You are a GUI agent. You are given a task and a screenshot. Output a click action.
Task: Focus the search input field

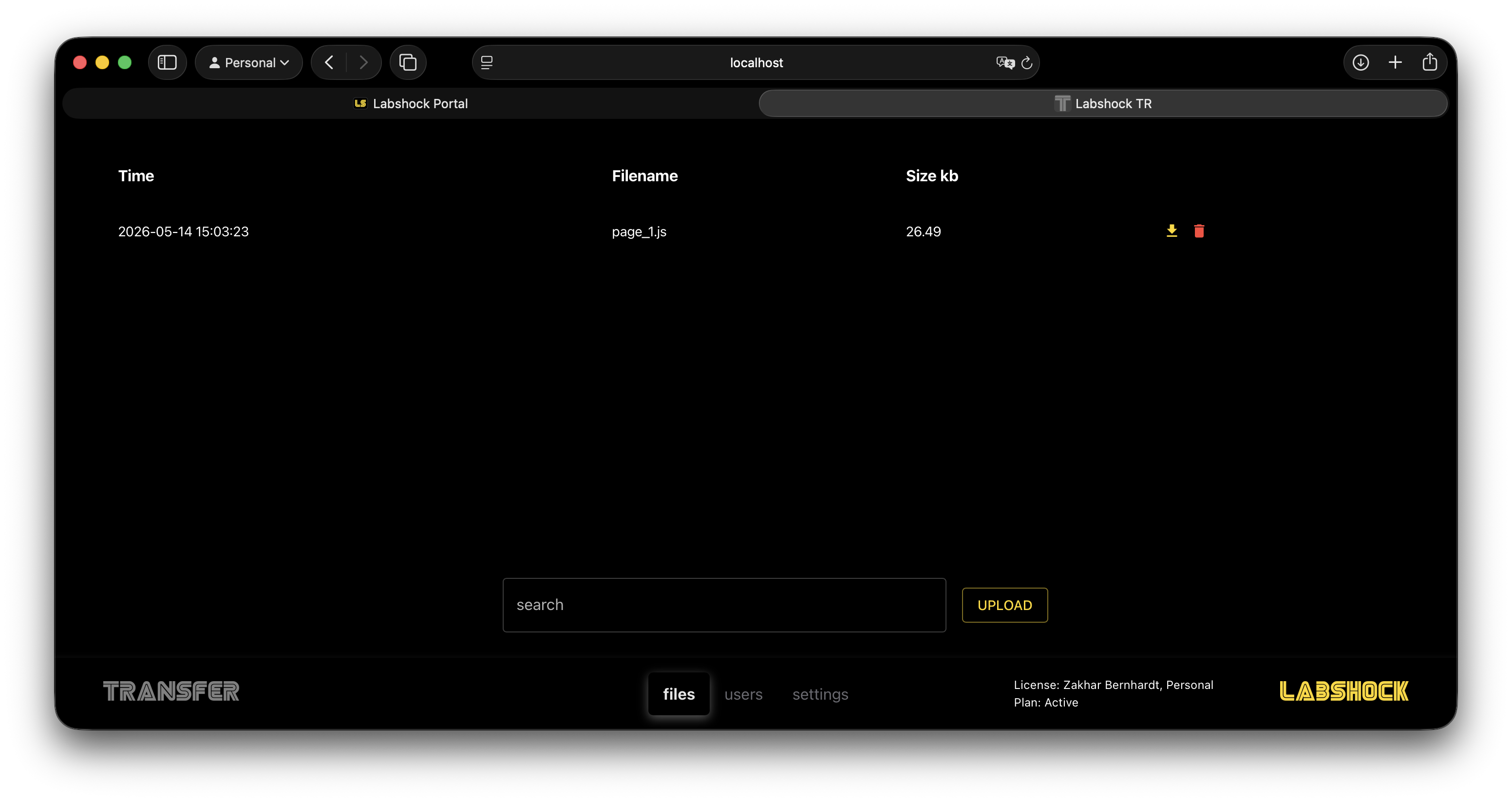[724, 605]
